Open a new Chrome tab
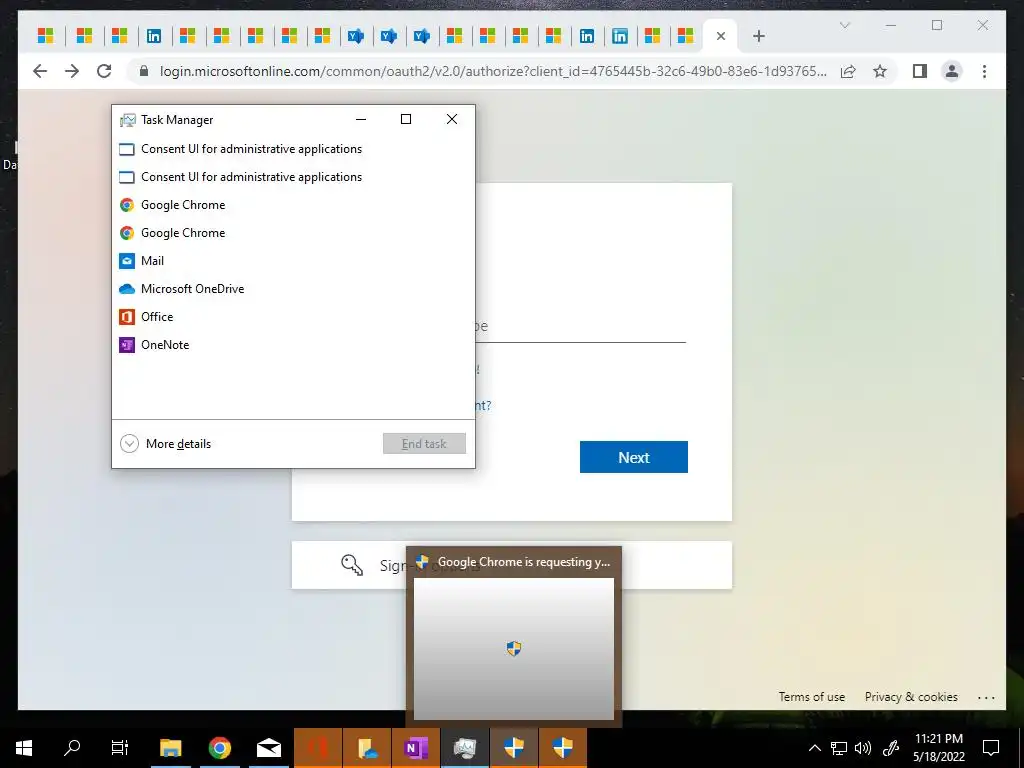The image size is (1024, 768). [x=758, y=37]
